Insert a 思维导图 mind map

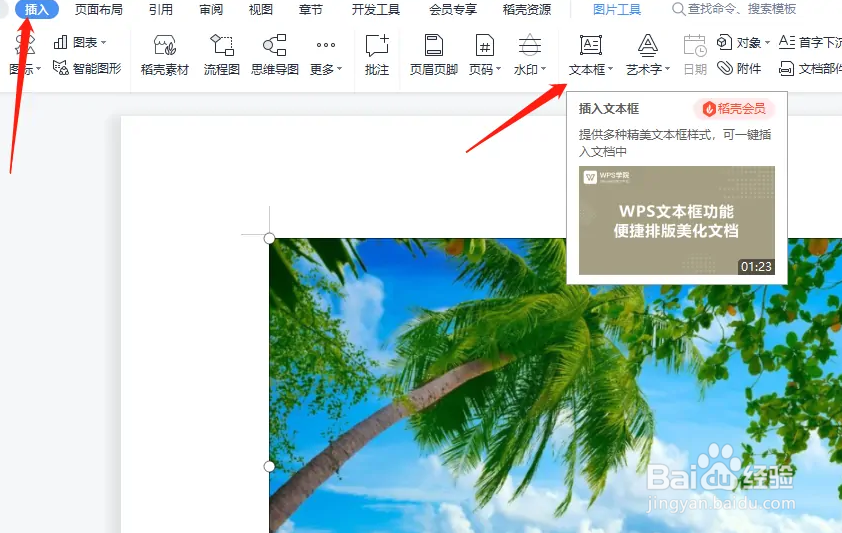tap(274, 55)
